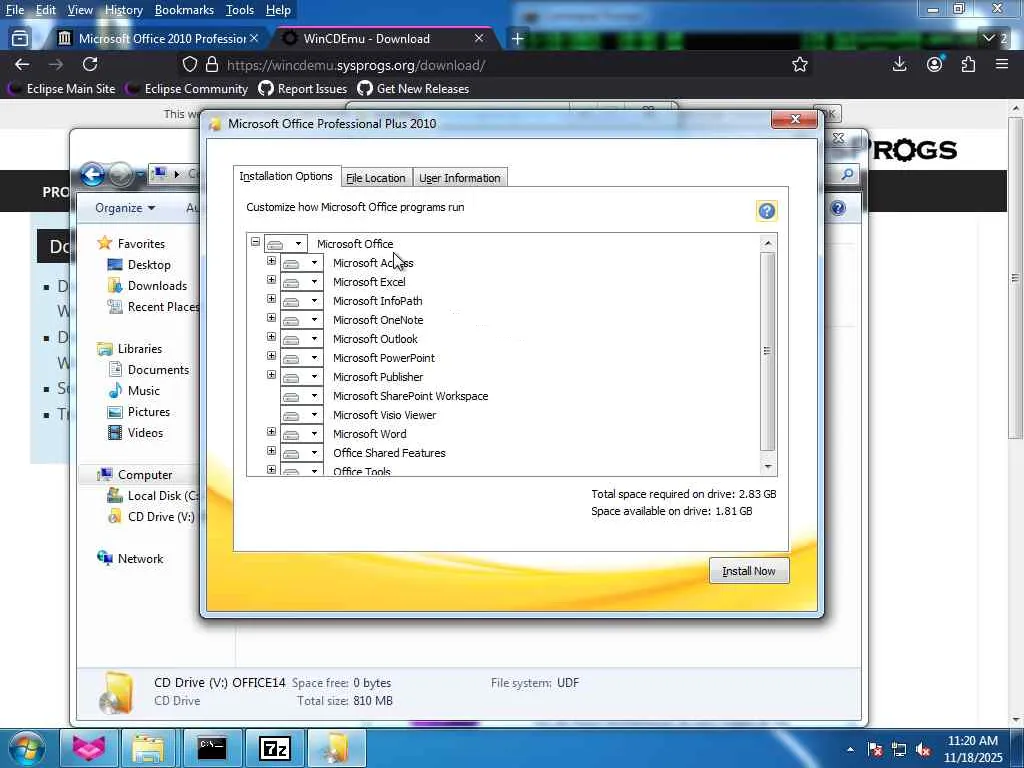
Task: Expand the Microsoft PowerPoint tree node
Action: coord(272,355)
